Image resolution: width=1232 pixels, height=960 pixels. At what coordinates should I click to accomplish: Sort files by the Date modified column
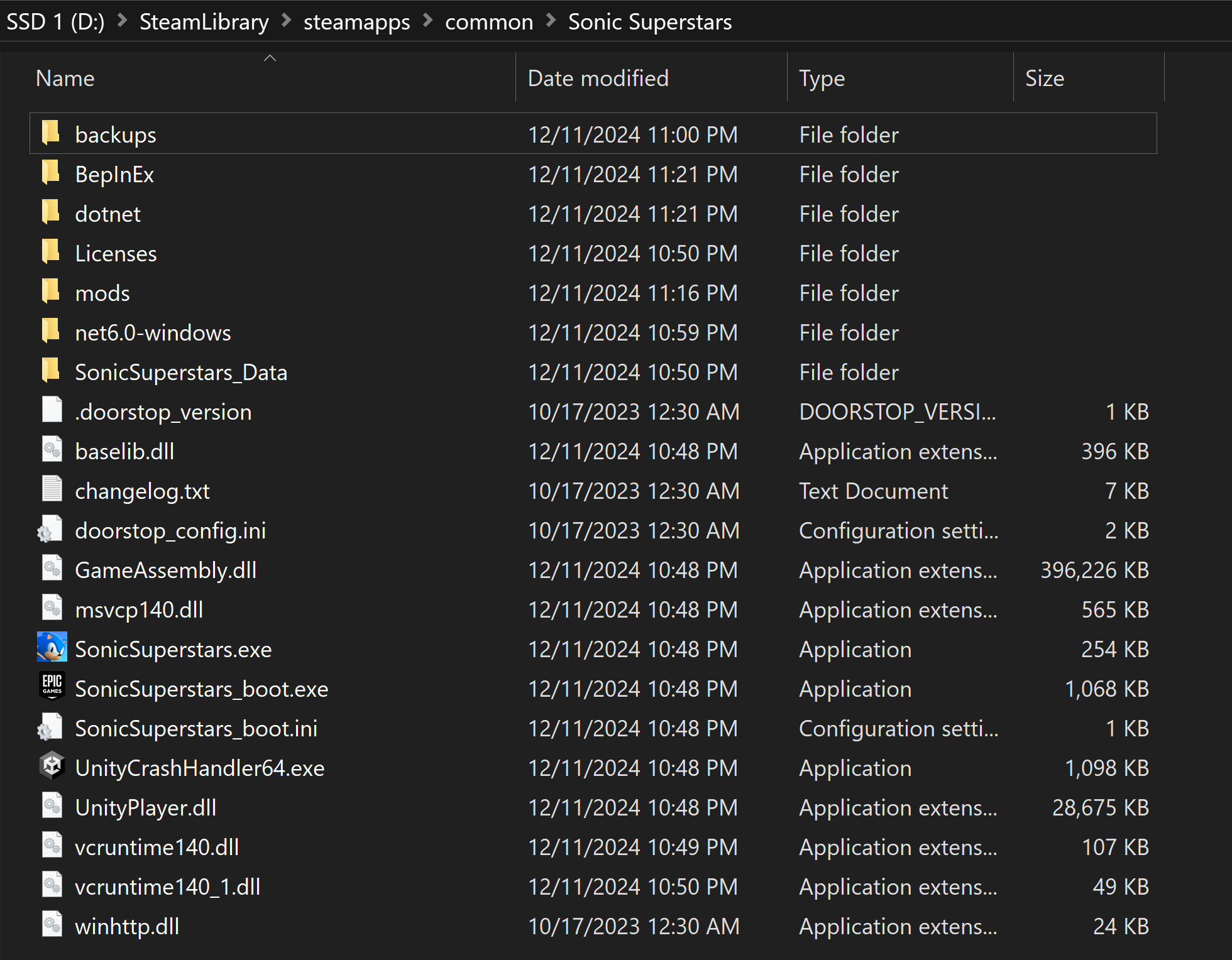coord(597,78)
